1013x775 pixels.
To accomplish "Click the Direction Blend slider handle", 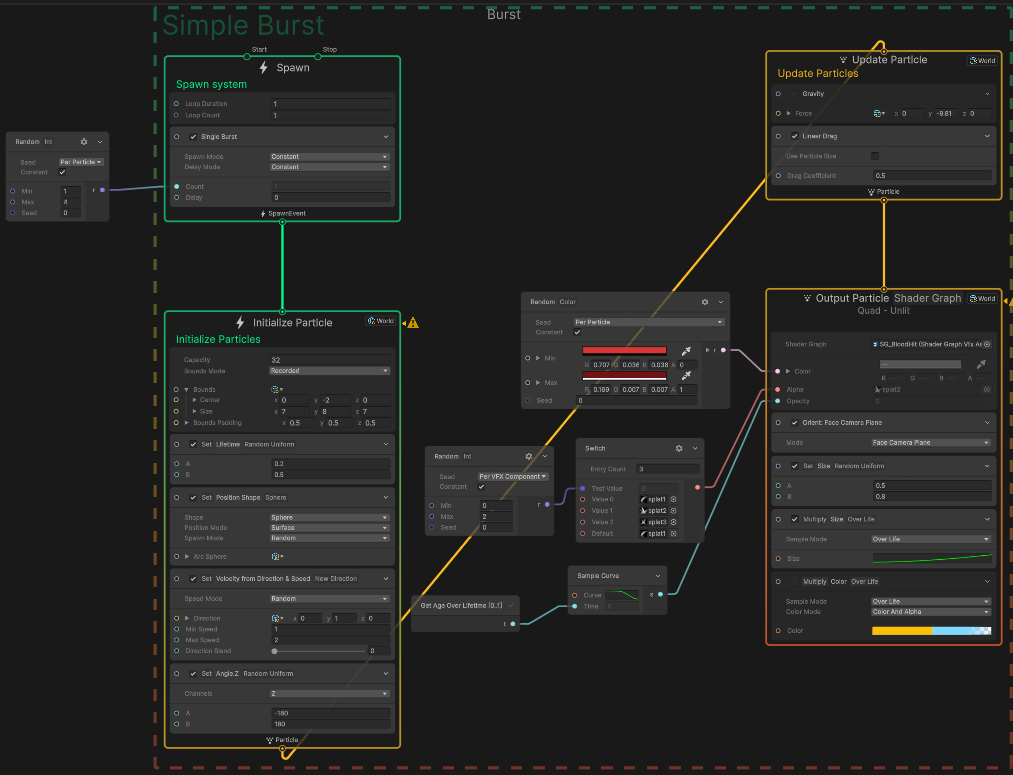I will 275,651.
